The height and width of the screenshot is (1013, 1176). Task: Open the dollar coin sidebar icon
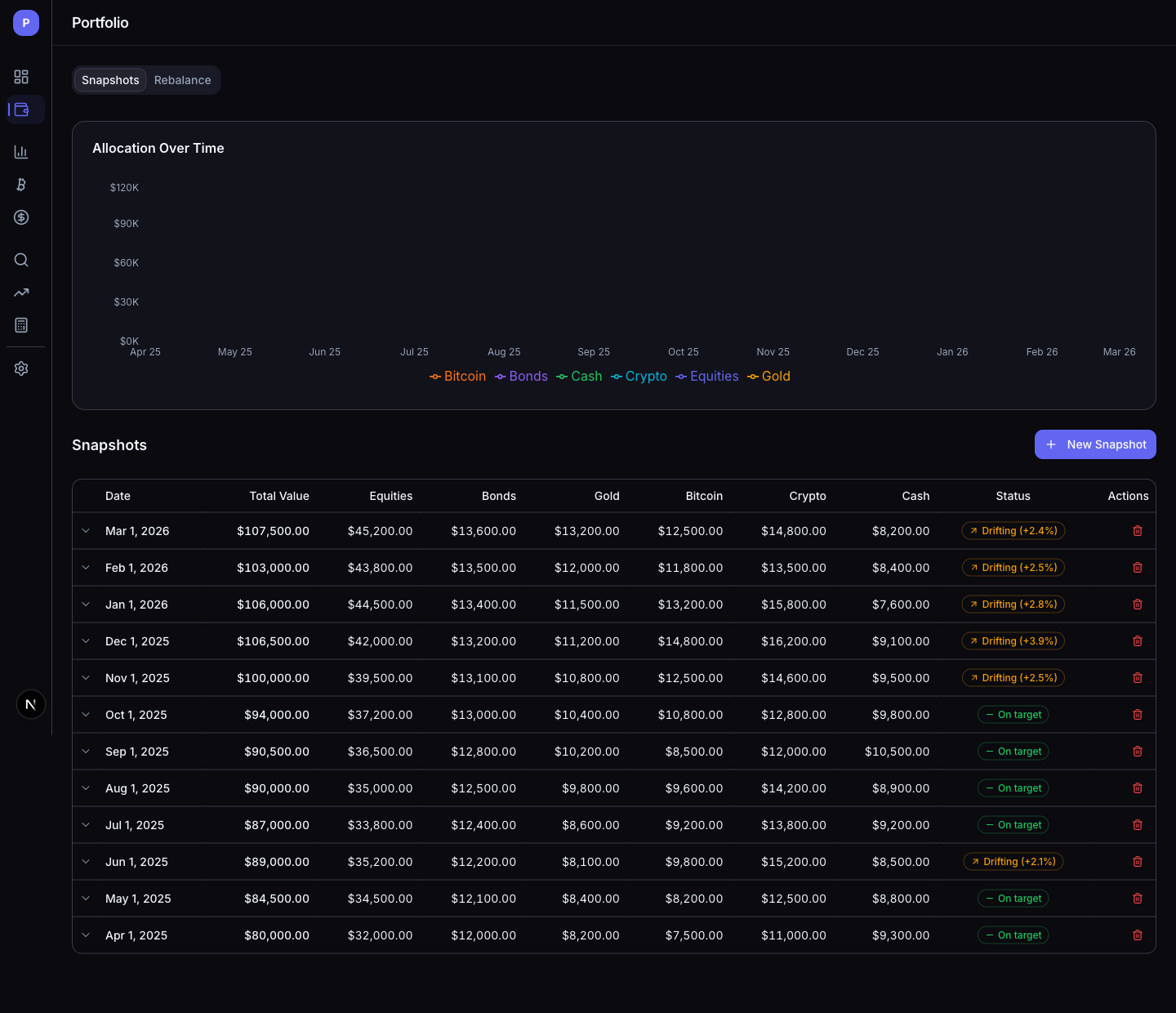click(21, 217)
